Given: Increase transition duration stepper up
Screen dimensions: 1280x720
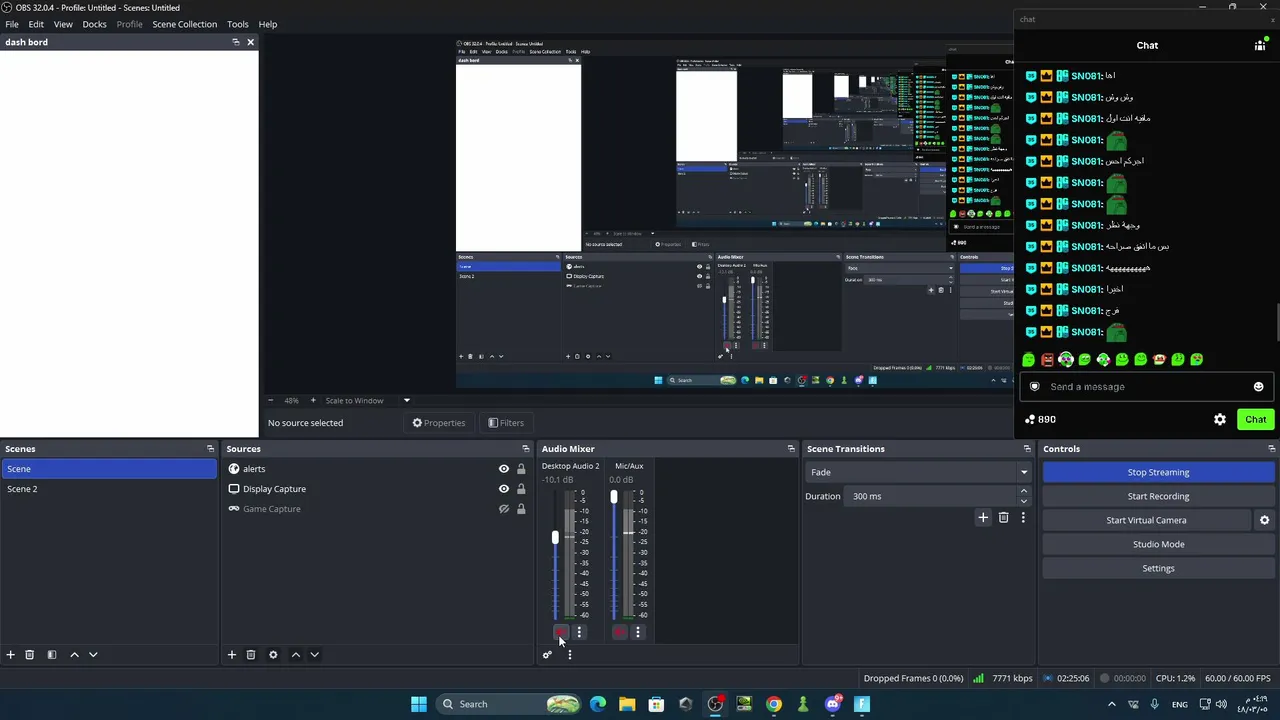Looking at the screenshot, I should pos(1023,492).
